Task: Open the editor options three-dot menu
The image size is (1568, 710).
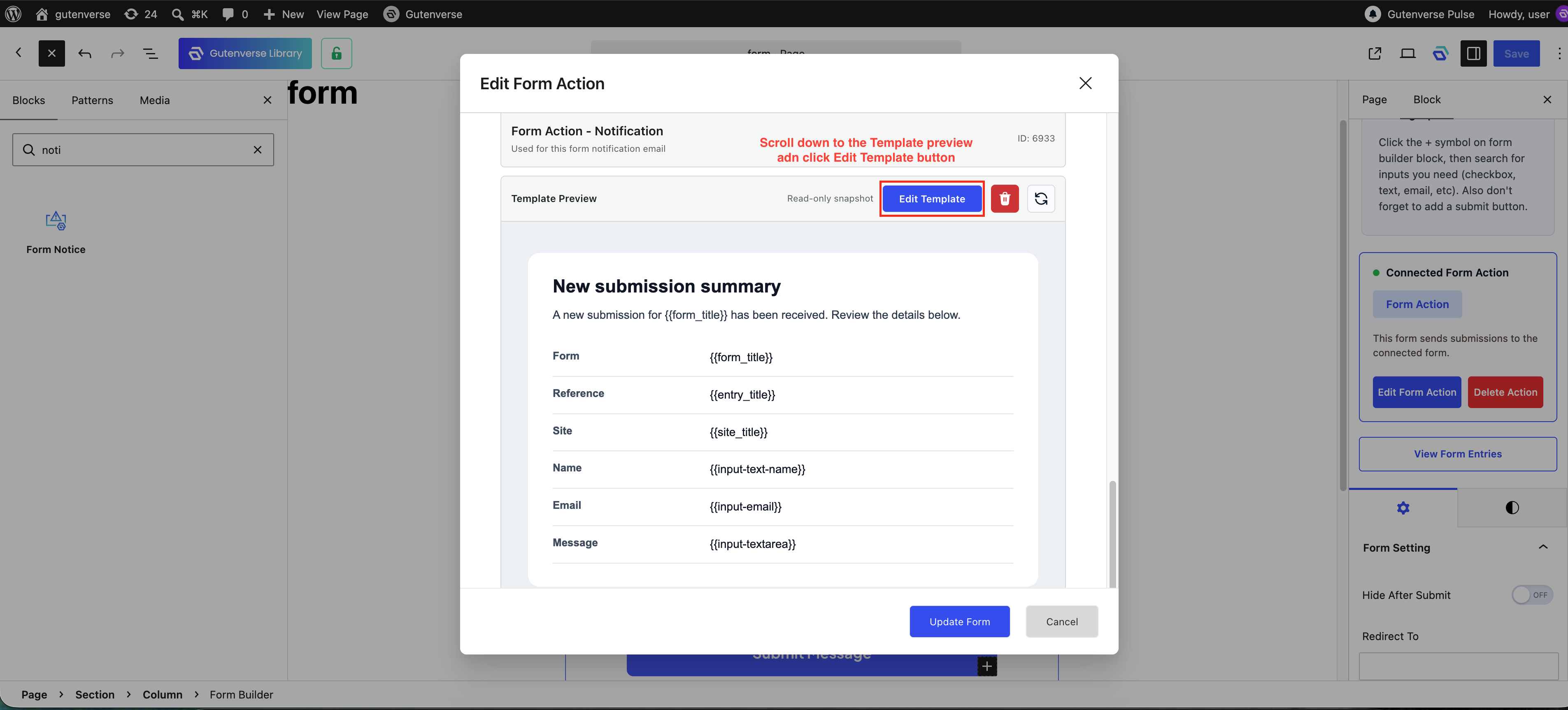Action: point(1559,53)
